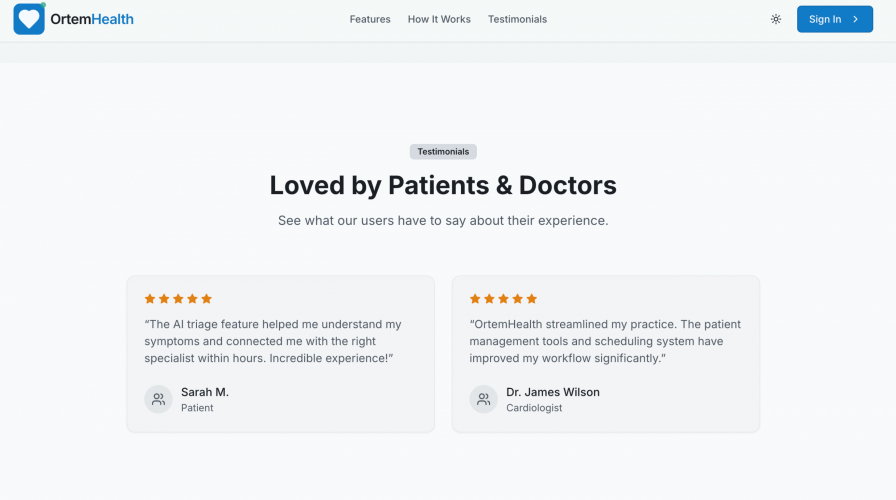This screenshot has width=896, height=500.
Task: Click the chevron arrow inside Sign In
Action: coord(856,19)
